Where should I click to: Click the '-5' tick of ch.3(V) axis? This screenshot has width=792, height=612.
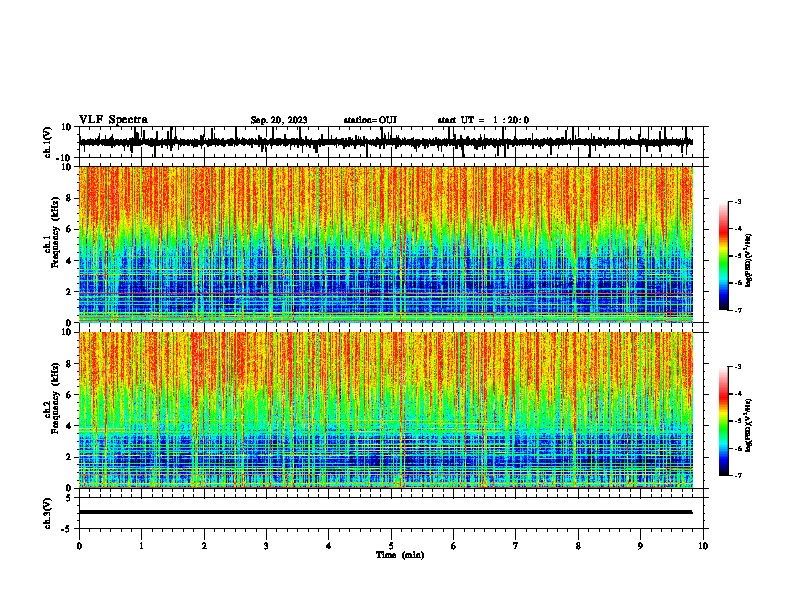pos(67,529)
